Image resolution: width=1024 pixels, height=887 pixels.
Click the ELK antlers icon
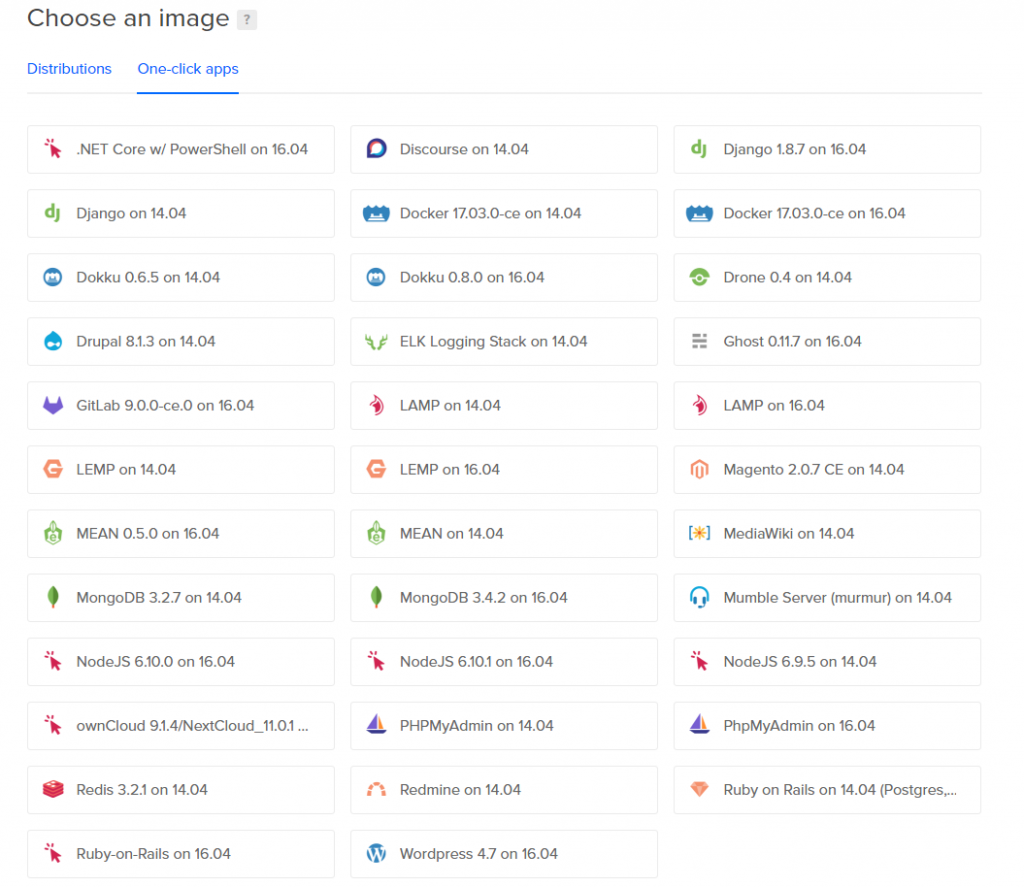coord(376,342)
